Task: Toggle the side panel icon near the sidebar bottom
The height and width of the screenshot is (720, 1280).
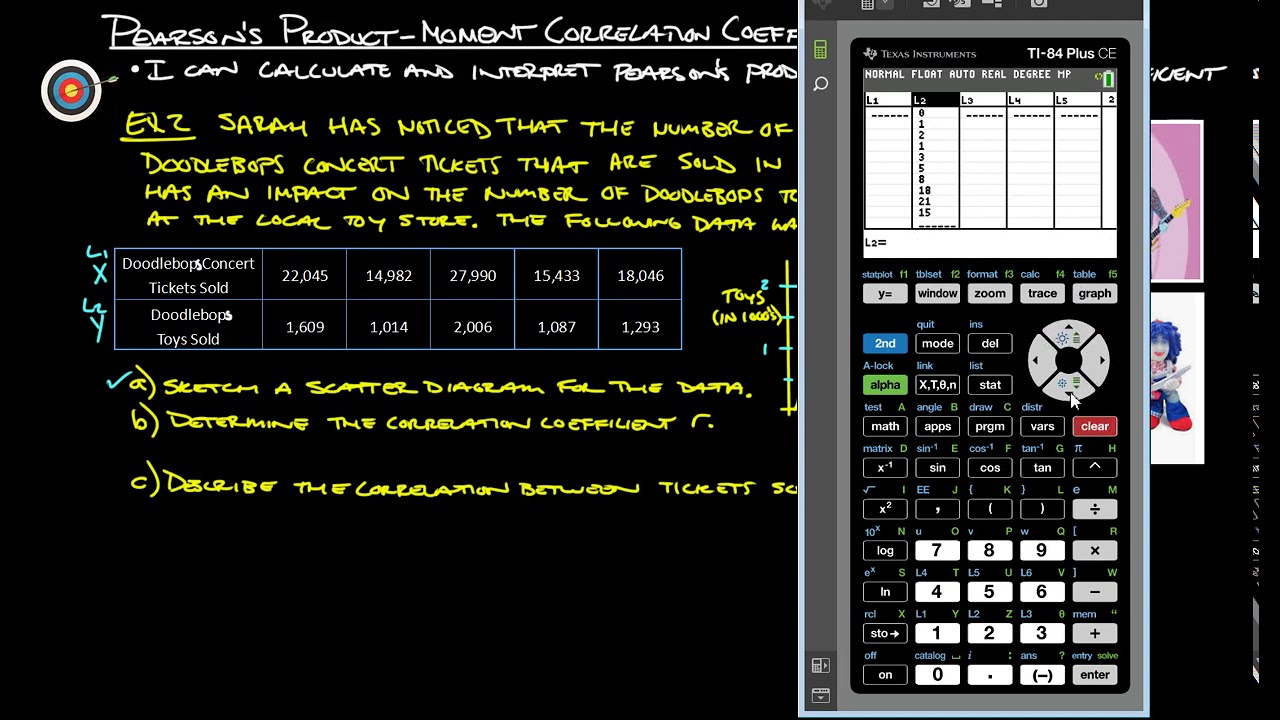Action: click(x=820, y=666)
